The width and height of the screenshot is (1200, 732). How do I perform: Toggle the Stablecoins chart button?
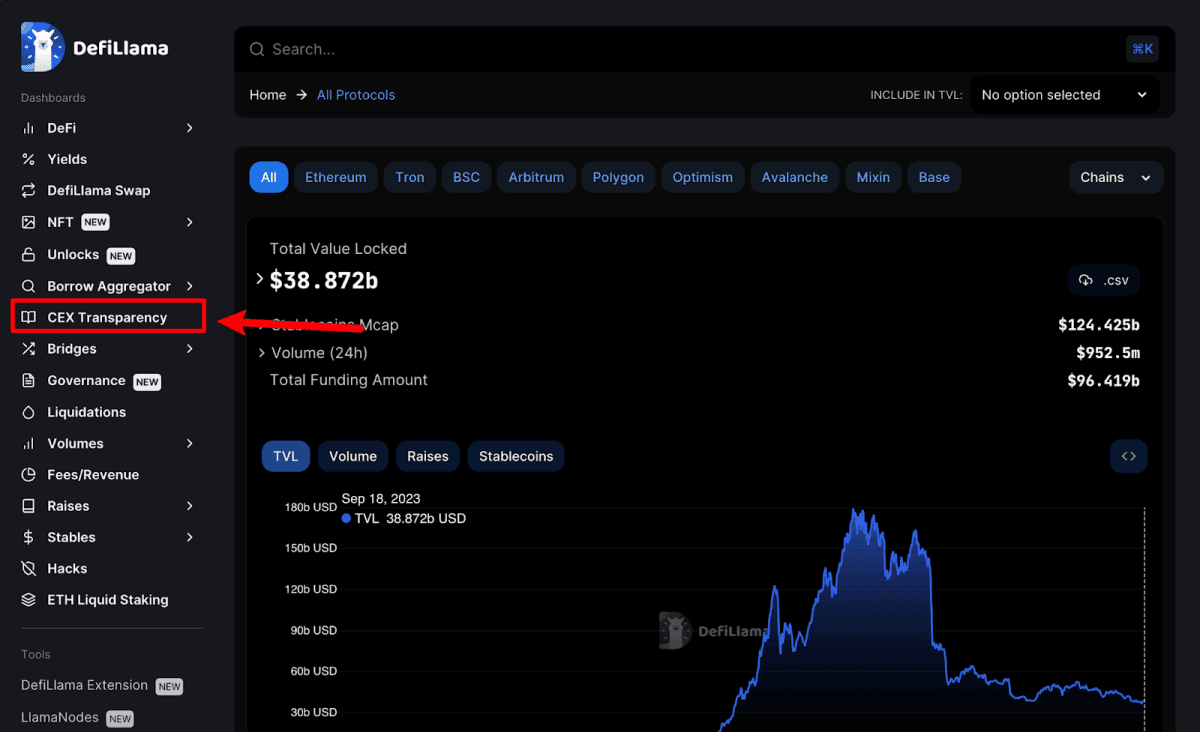pos(516,456)
